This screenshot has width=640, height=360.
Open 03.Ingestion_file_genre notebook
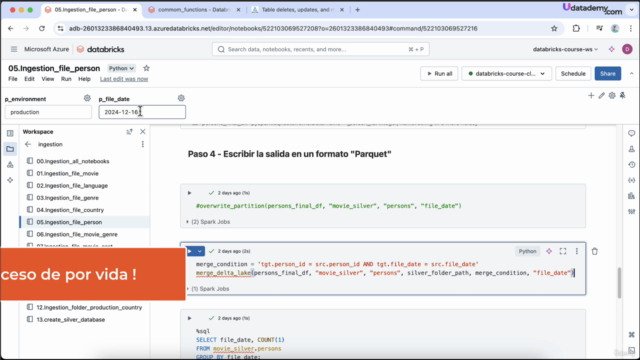tap(67, 198)
